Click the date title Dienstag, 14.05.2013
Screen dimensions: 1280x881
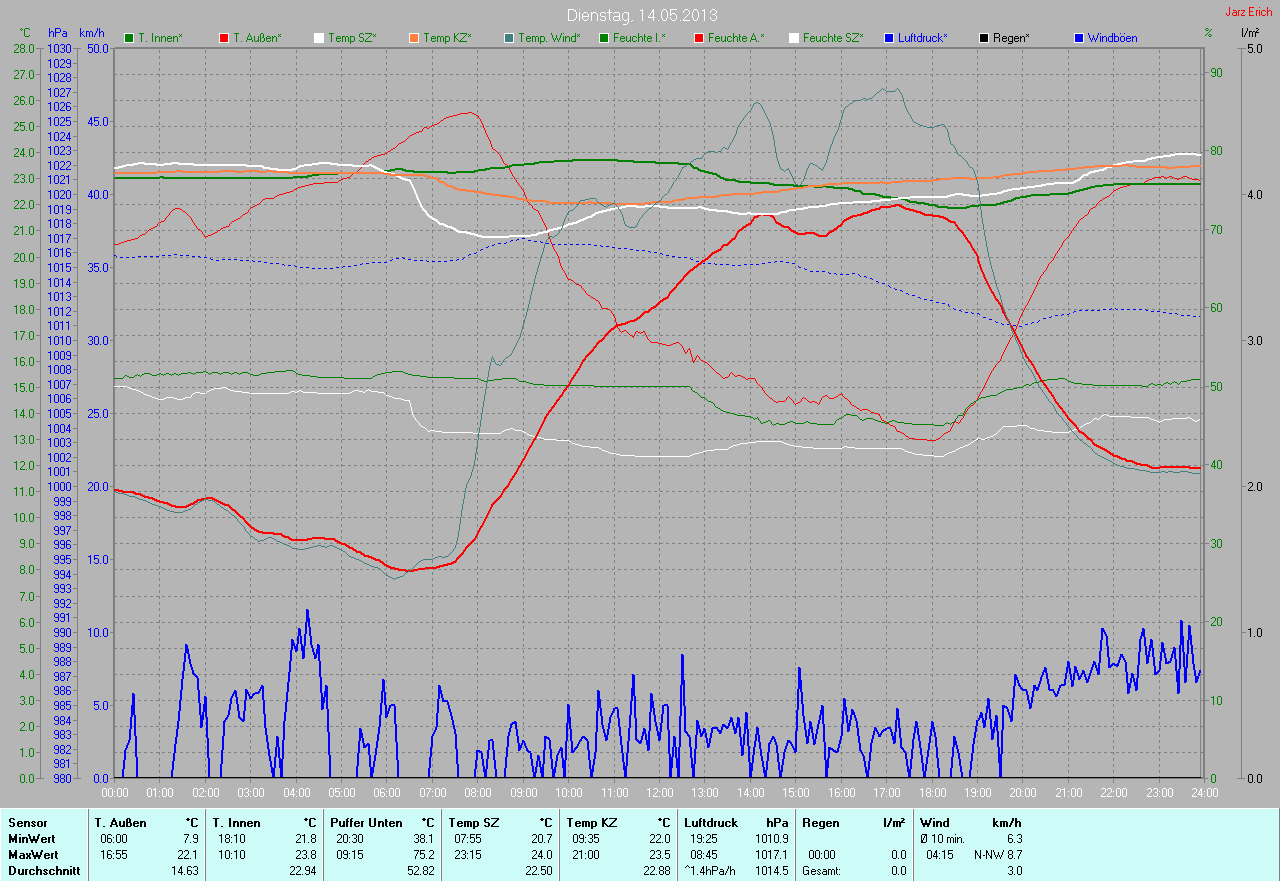coord(641,15)
